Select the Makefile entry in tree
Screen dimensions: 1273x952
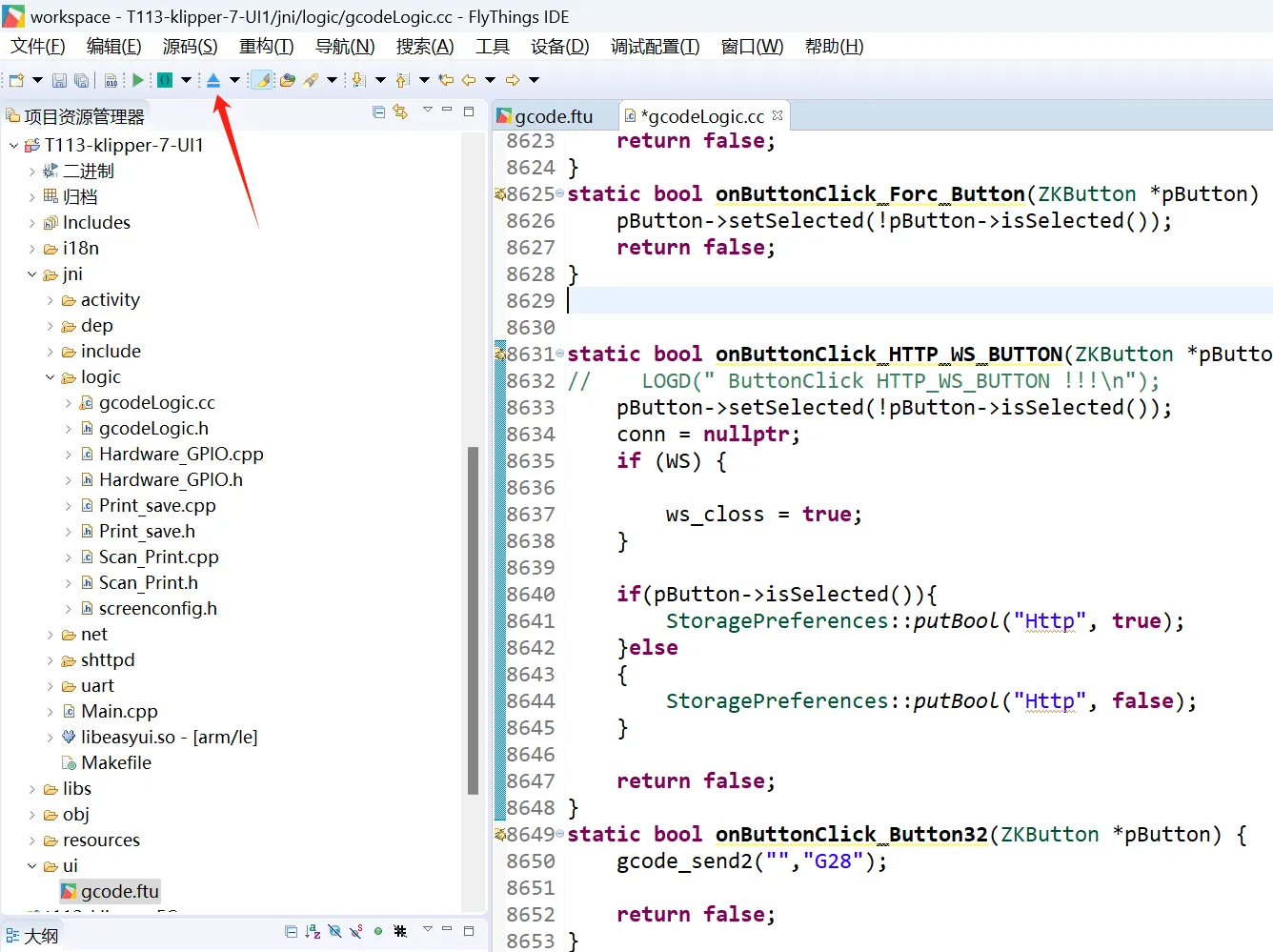pyautogui.click(x=116, y=763)
